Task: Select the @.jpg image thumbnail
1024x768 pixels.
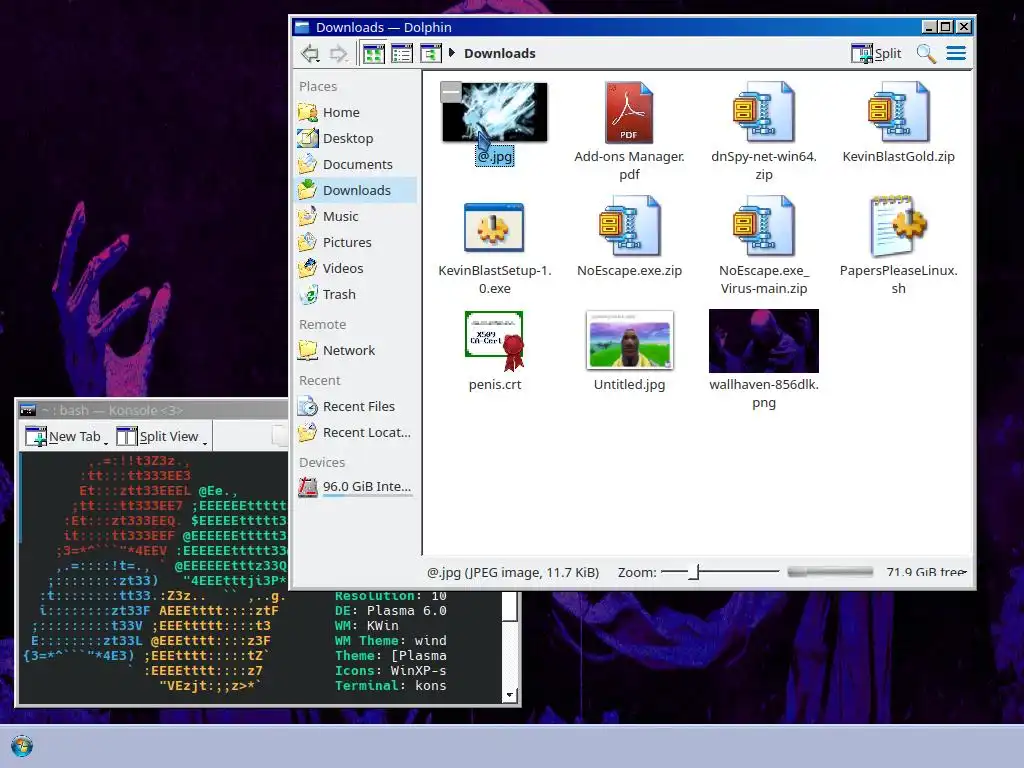Action: pos(495,112)
